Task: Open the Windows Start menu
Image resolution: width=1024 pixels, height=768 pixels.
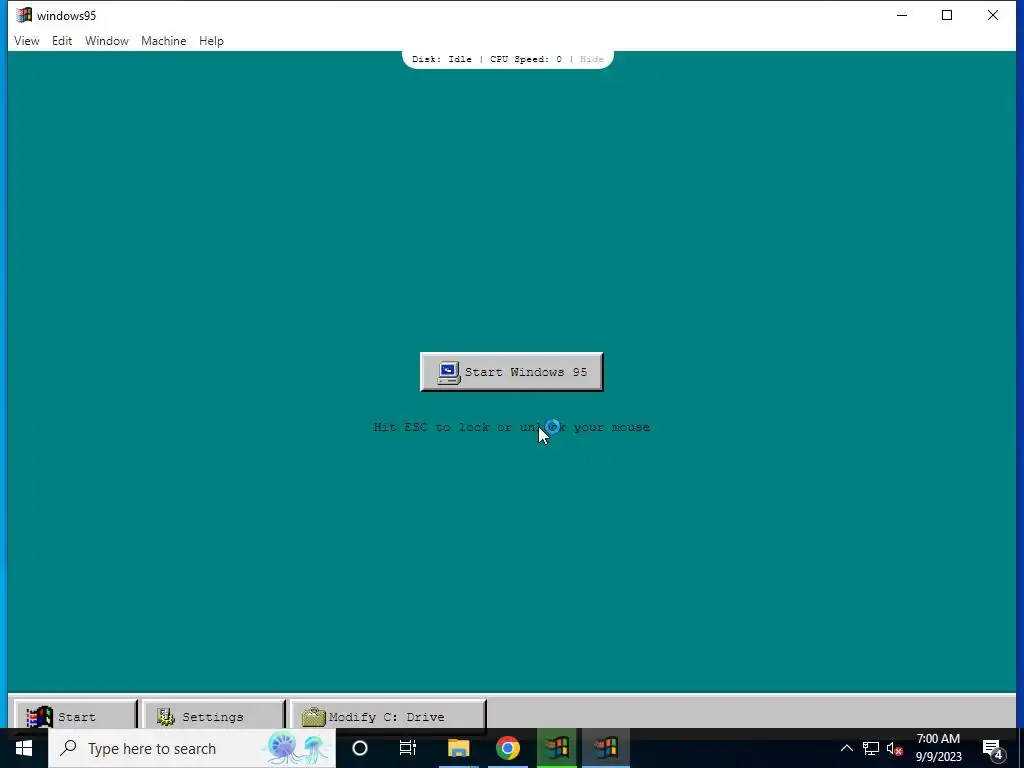Action: pos(24,748)
